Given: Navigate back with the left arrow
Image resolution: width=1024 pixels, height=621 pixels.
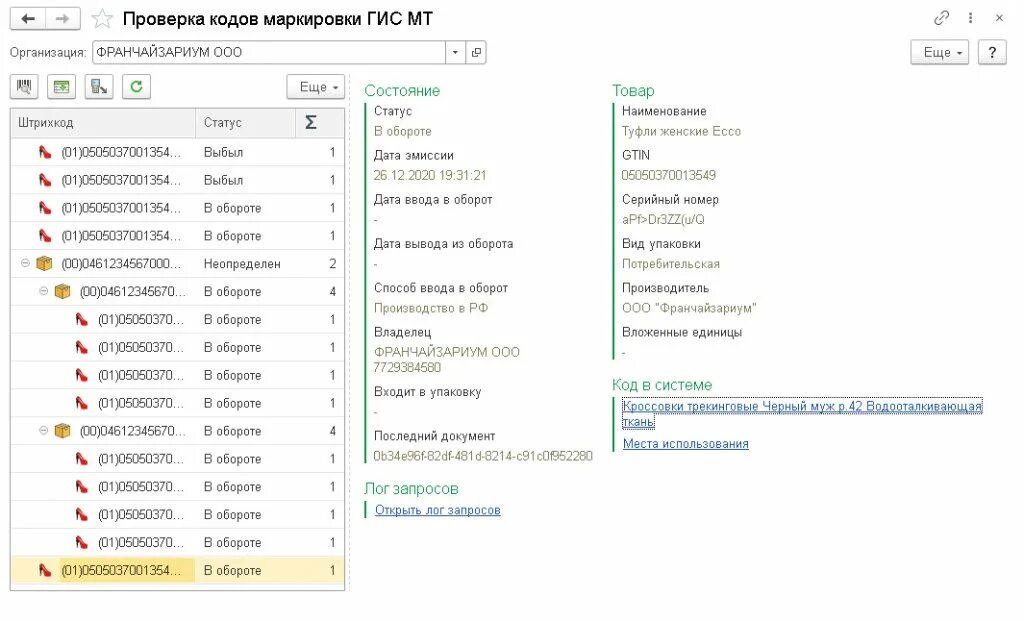Looking at the screenshot, I should point(28,19).
